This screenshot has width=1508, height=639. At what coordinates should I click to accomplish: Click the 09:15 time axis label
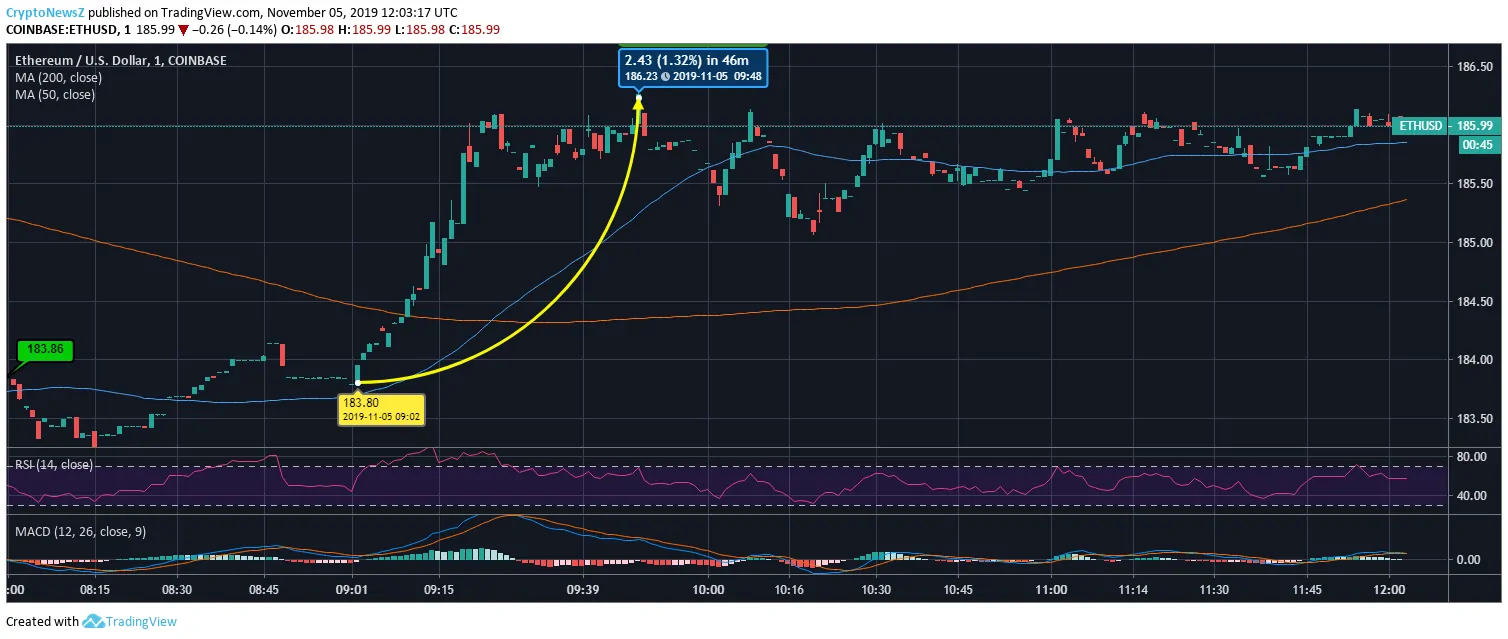[439, 591]
